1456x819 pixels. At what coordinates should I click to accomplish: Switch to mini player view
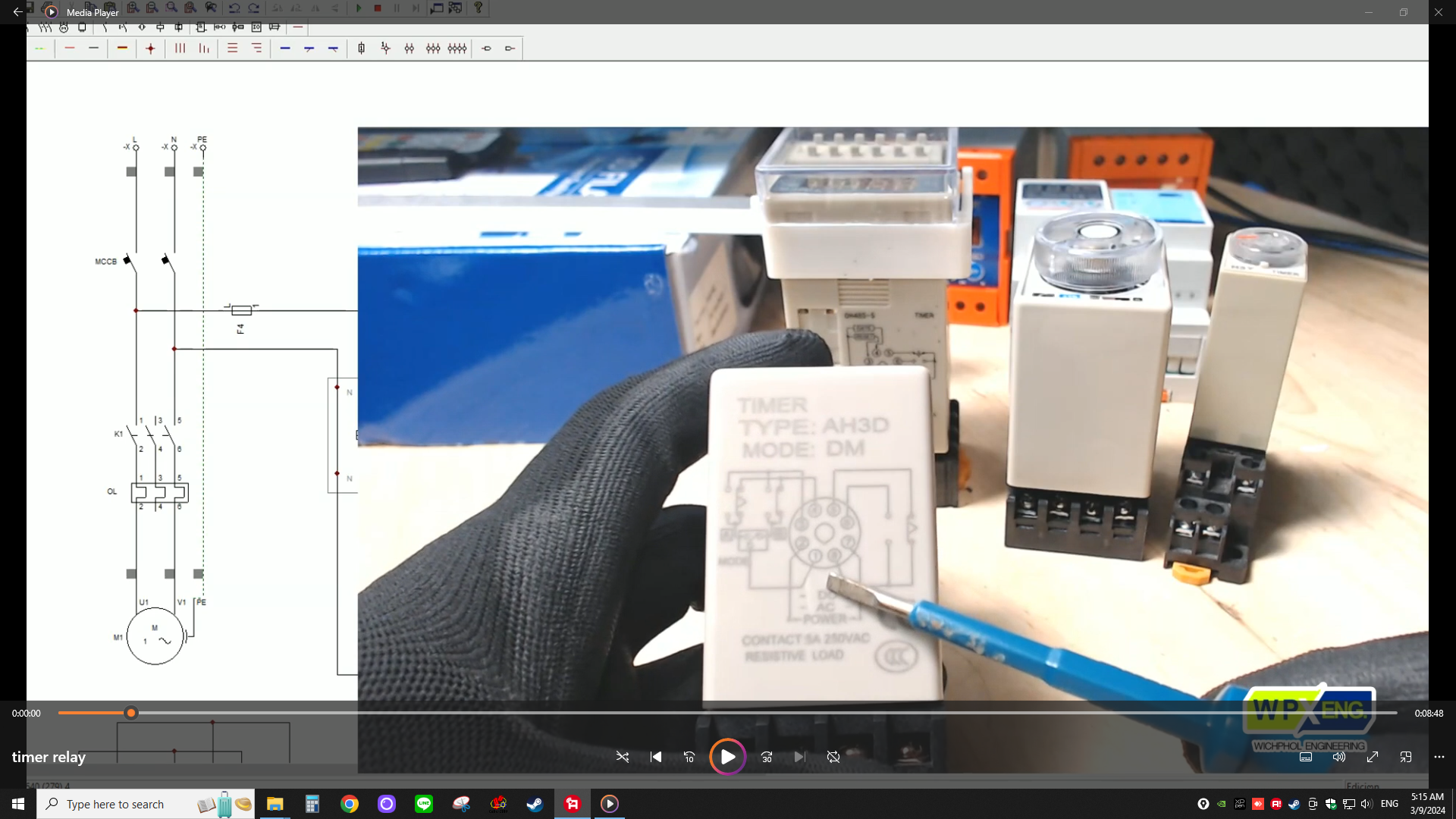point(1406,757)
